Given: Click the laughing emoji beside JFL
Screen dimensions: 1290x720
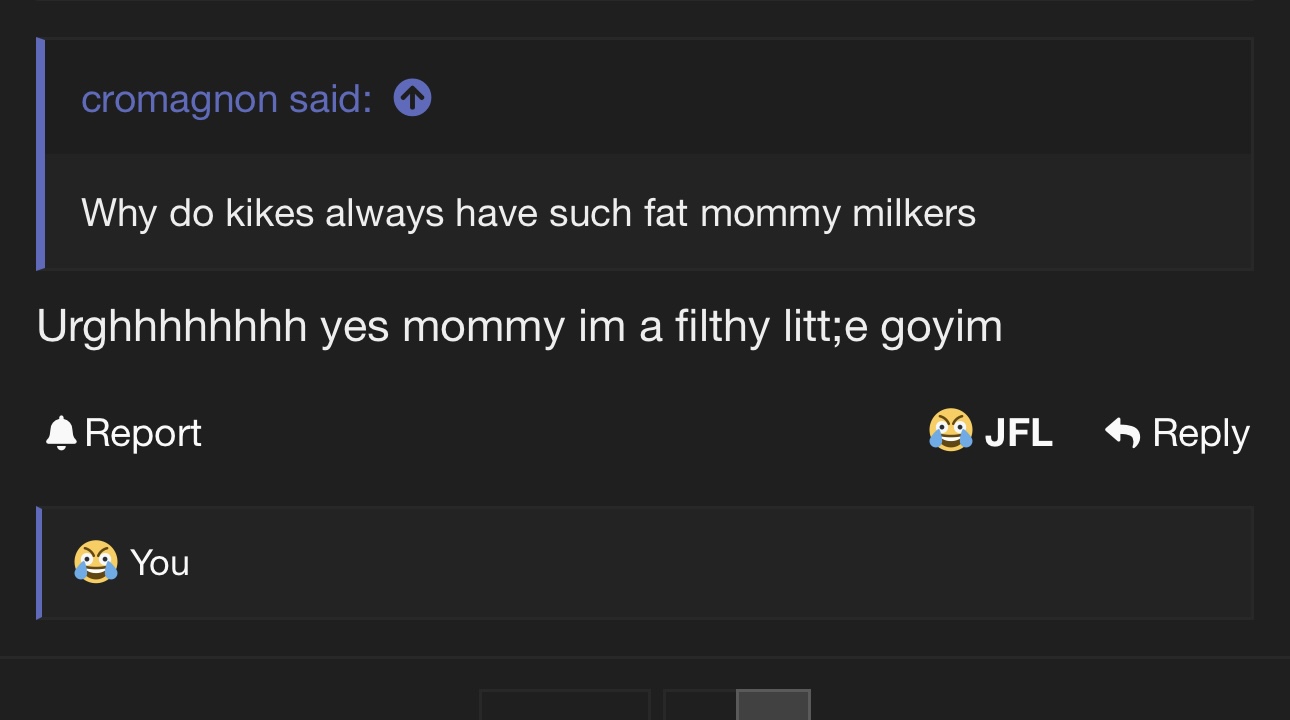Looking at the screenshot, I should click(950, 432).
